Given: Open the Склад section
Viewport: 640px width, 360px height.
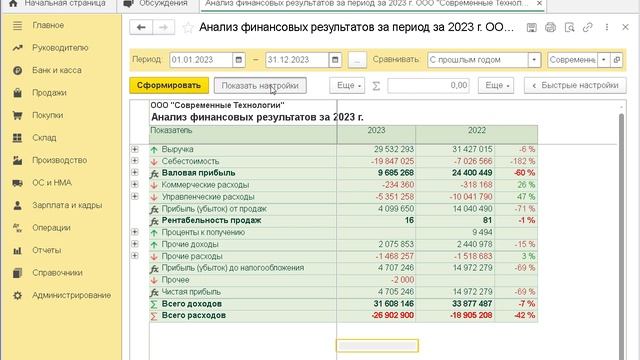Looking at the screenshot, I should coord(44,138).
